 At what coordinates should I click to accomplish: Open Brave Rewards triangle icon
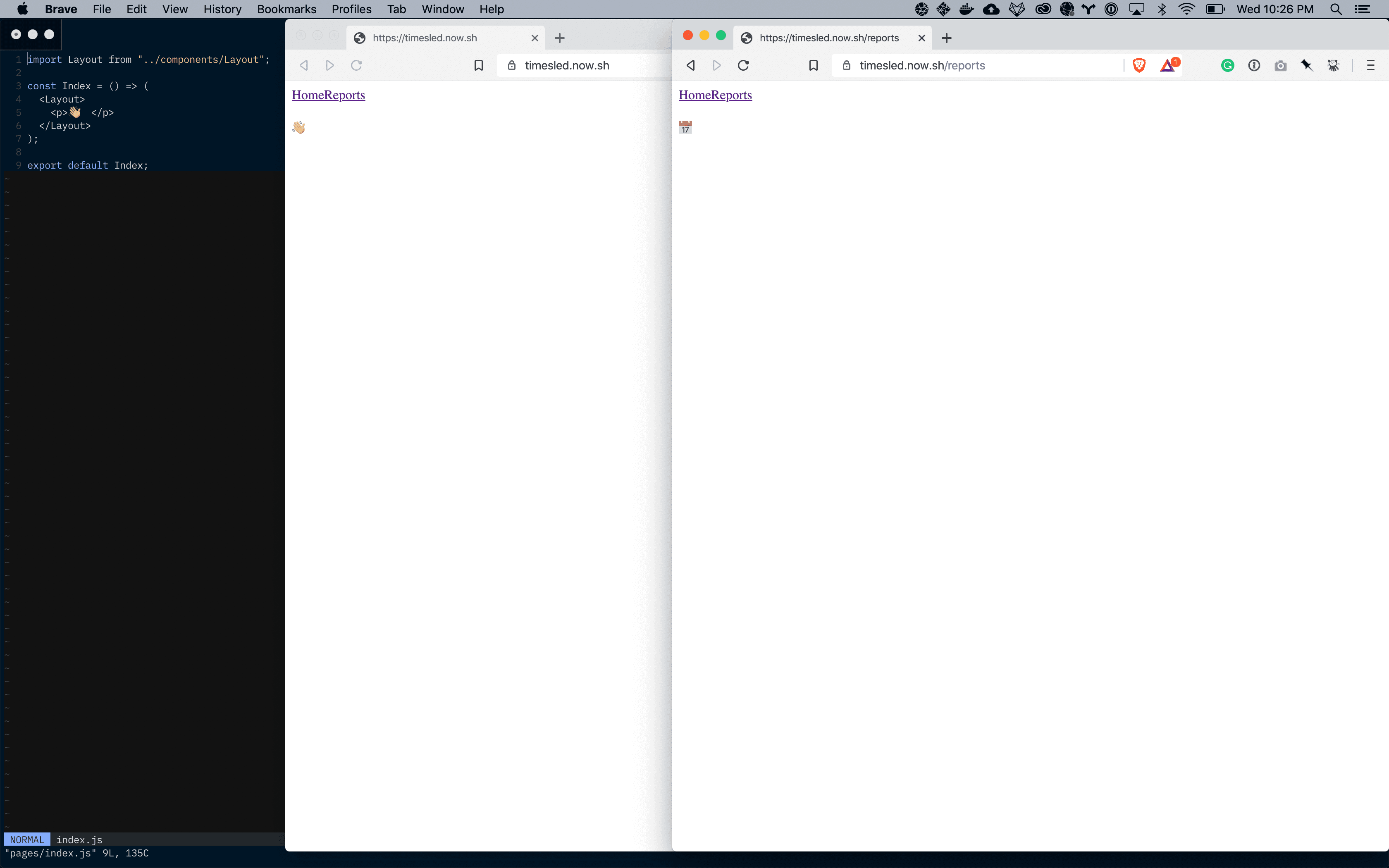click(x=1169, y=65)
